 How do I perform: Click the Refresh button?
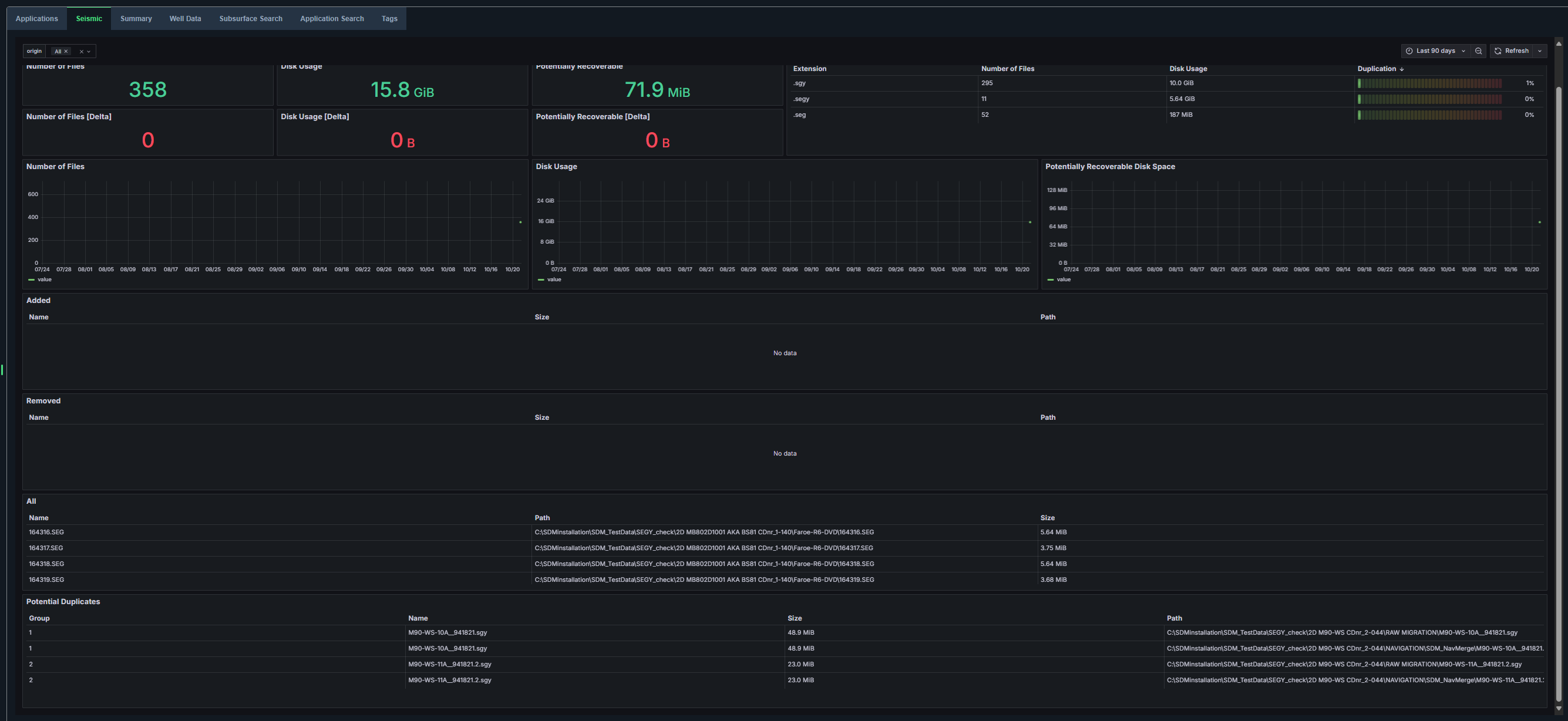(1517, 51)
